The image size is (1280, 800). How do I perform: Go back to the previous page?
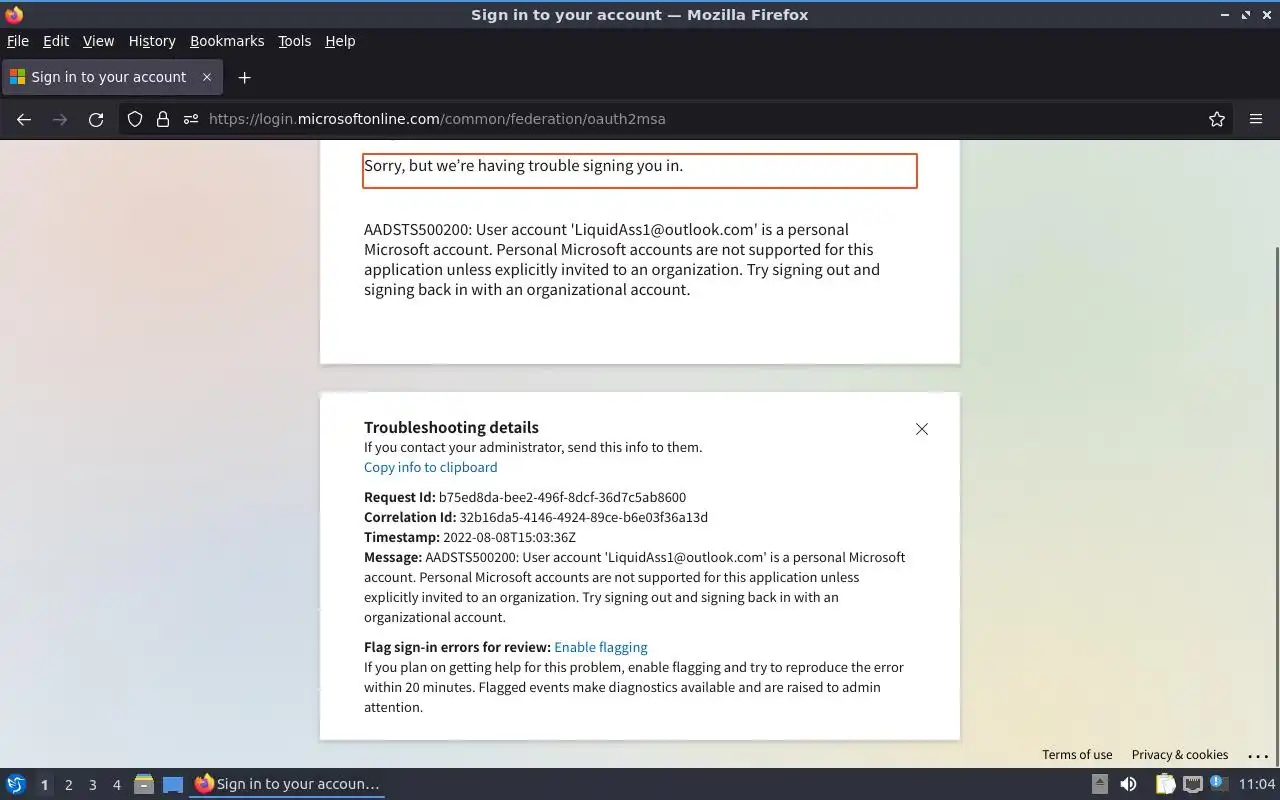coord(24,119)
